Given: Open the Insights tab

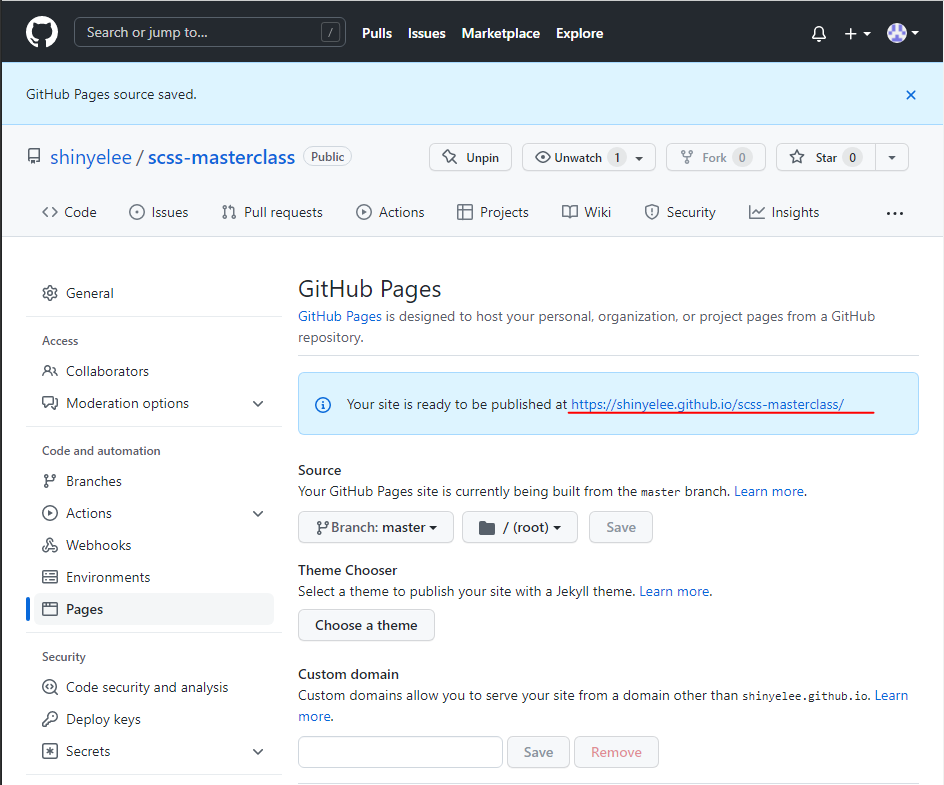Looking at the screenshot, I should (x=783, y=212).
